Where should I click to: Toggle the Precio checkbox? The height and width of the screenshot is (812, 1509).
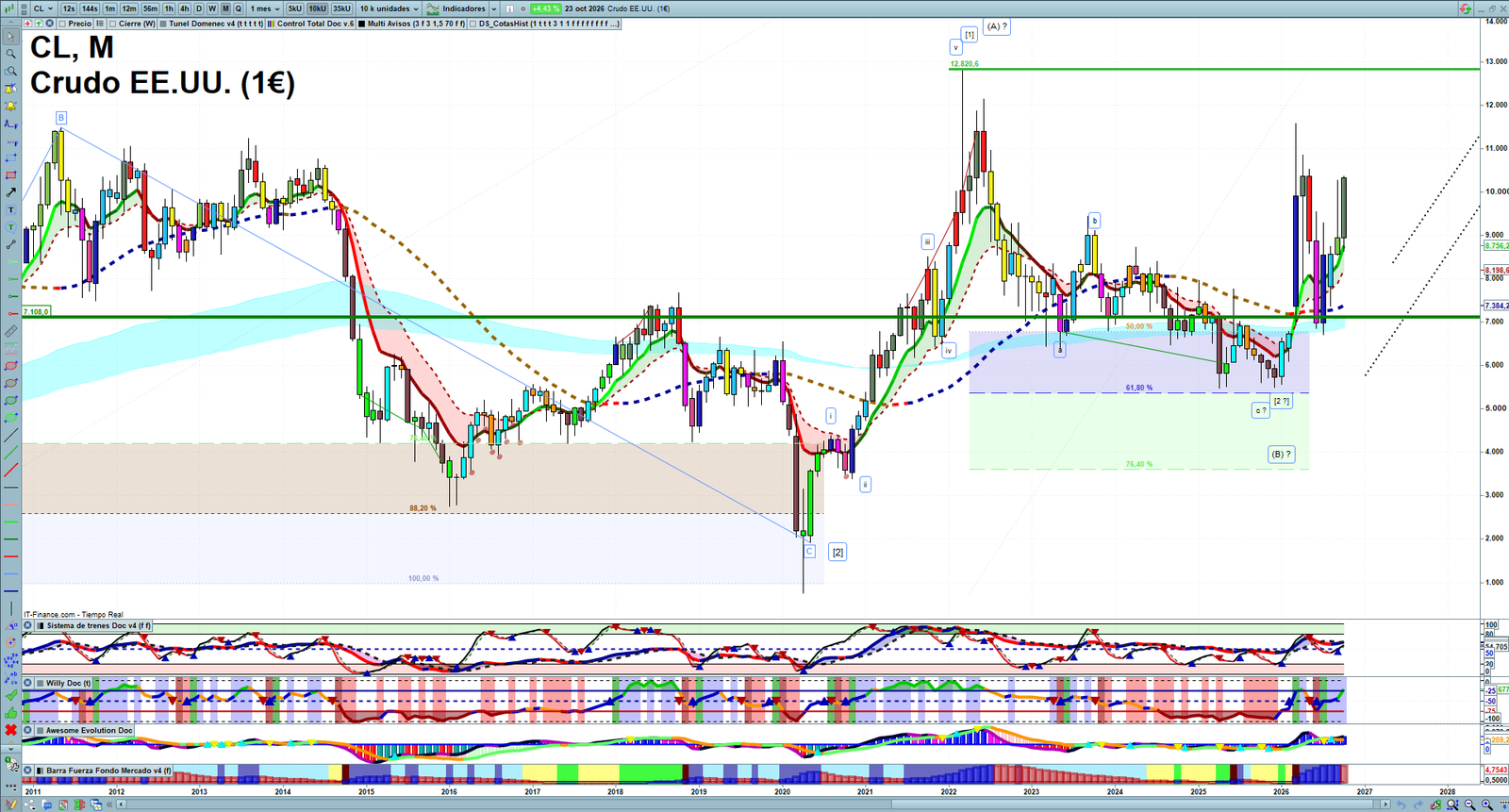pos(62,24)
